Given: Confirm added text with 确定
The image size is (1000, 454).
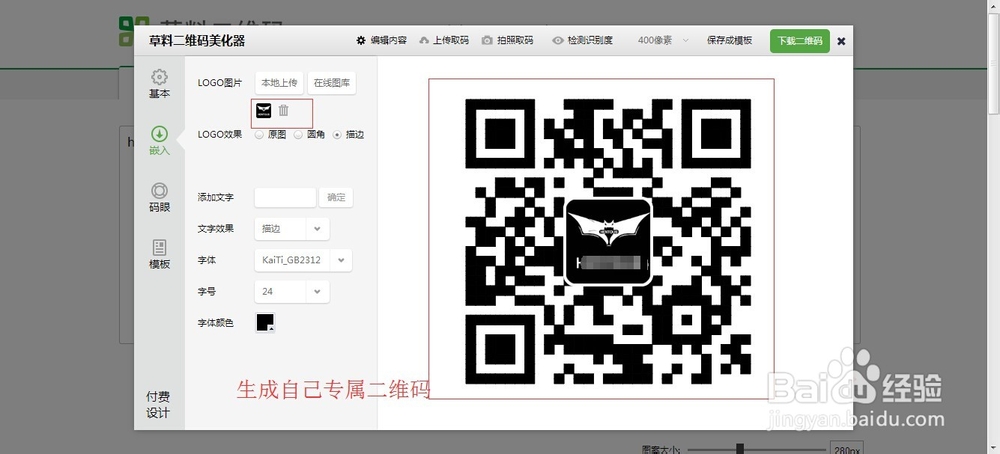Looking at the screenshot, I should click(x=336, y=198).
